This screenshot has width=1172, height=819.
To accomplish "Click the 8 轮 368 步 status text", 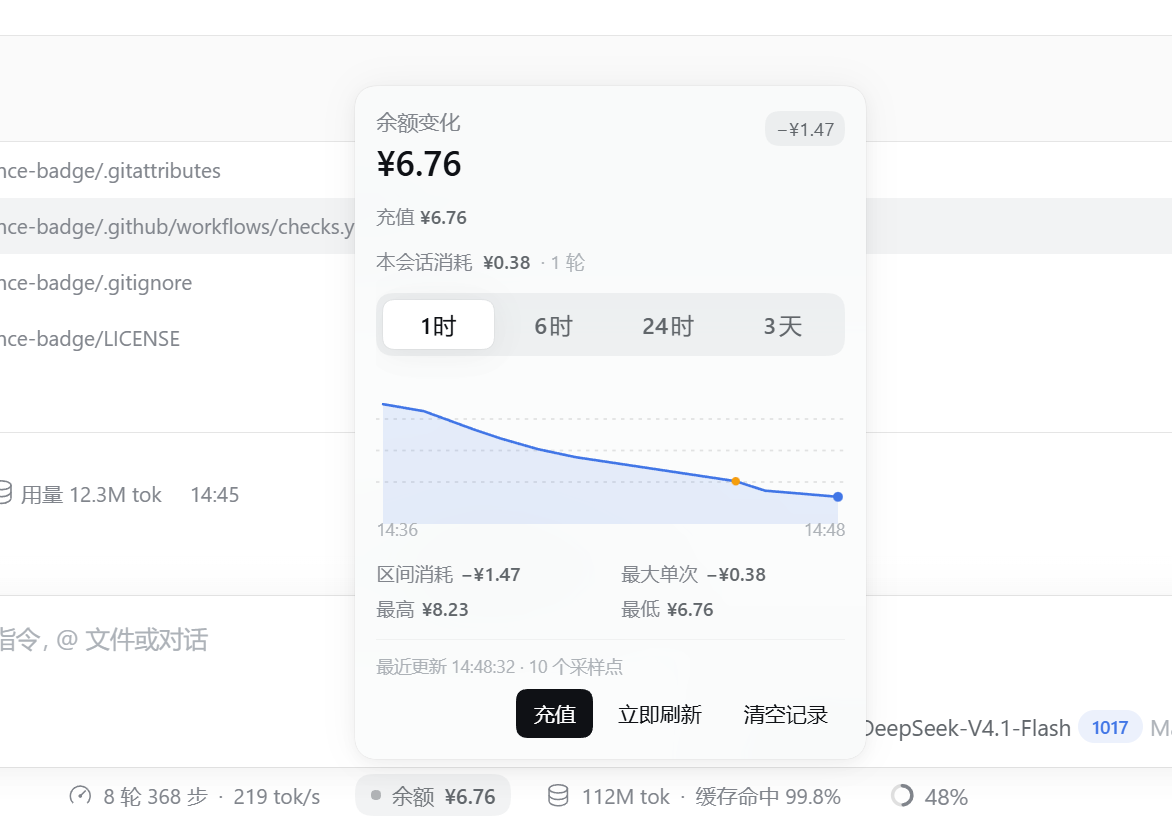I will [x=155, y=797].
